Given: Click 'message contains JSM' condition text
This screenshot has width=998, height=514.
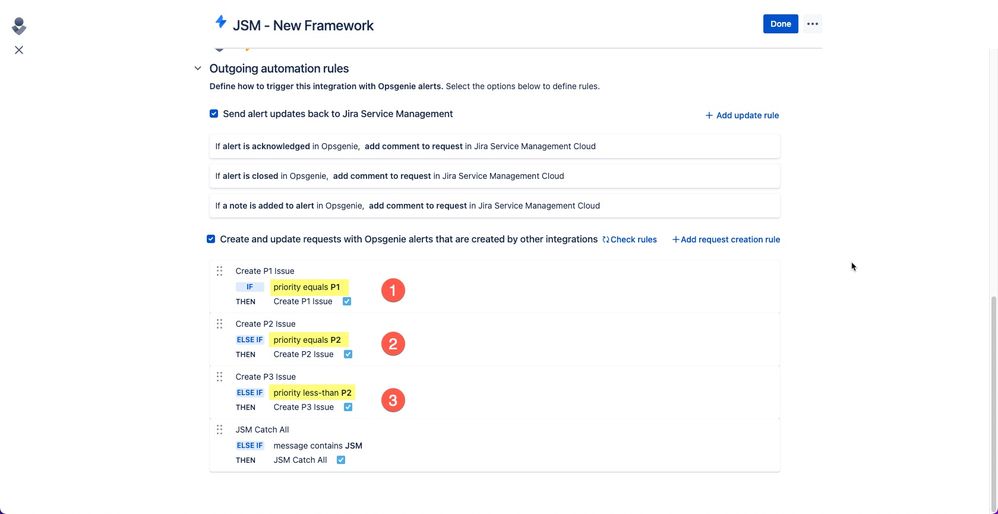Looking at the screenshot, I should point(318,445).
